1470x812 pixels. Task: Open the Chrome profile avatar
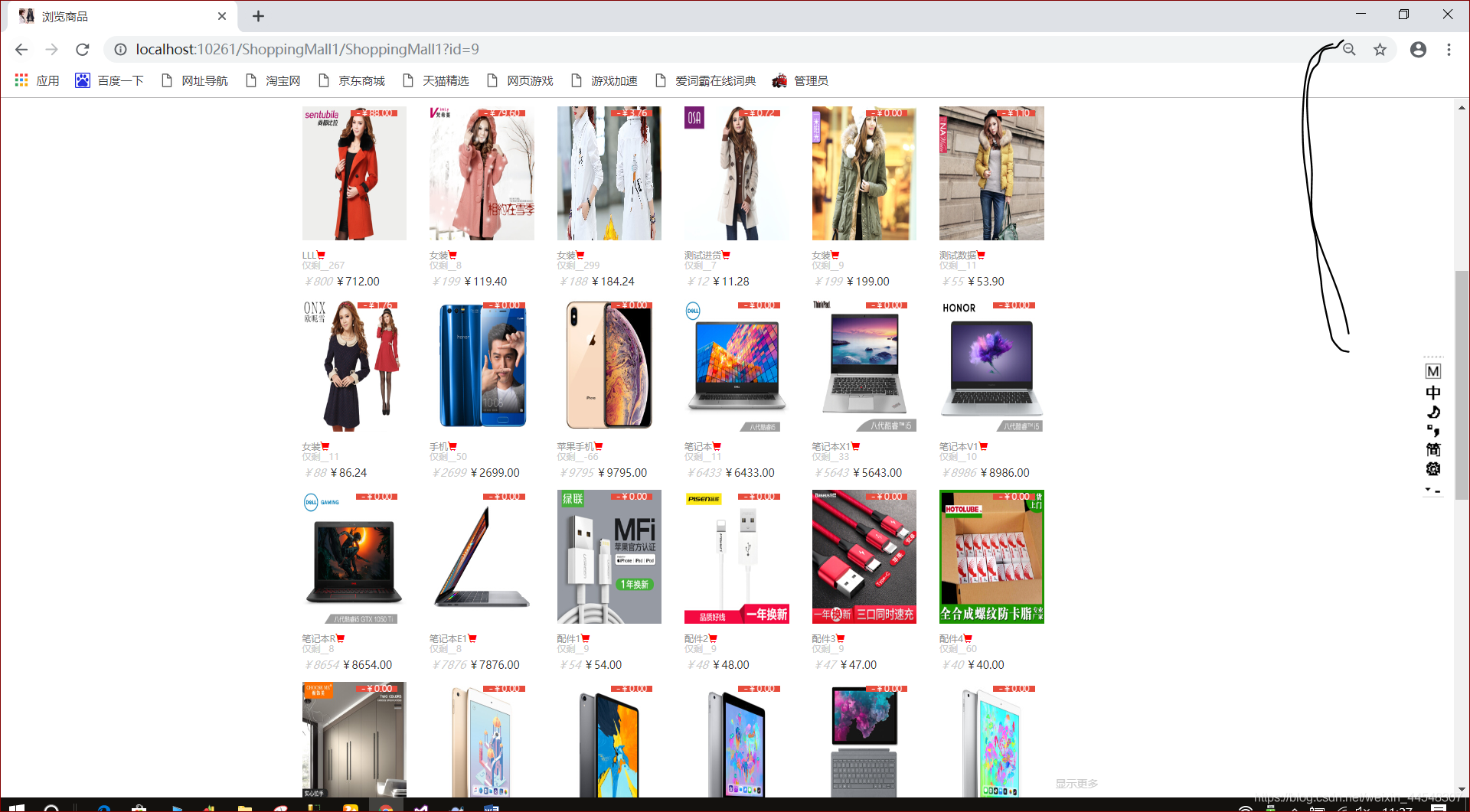pyautogui.click(x=1418, y=49)
